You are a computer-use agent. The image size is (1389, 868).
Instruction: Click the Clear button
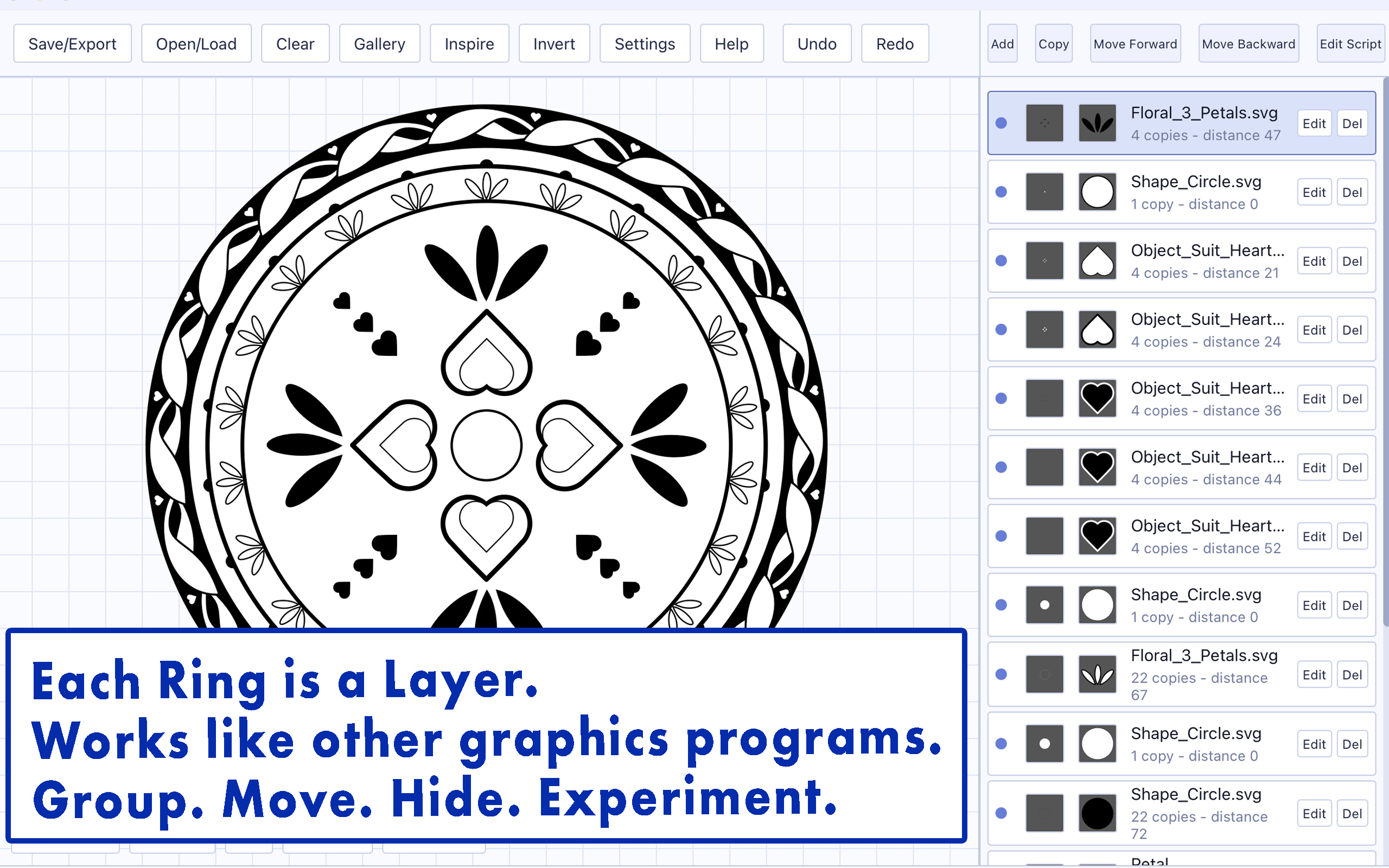click(295, 43)
